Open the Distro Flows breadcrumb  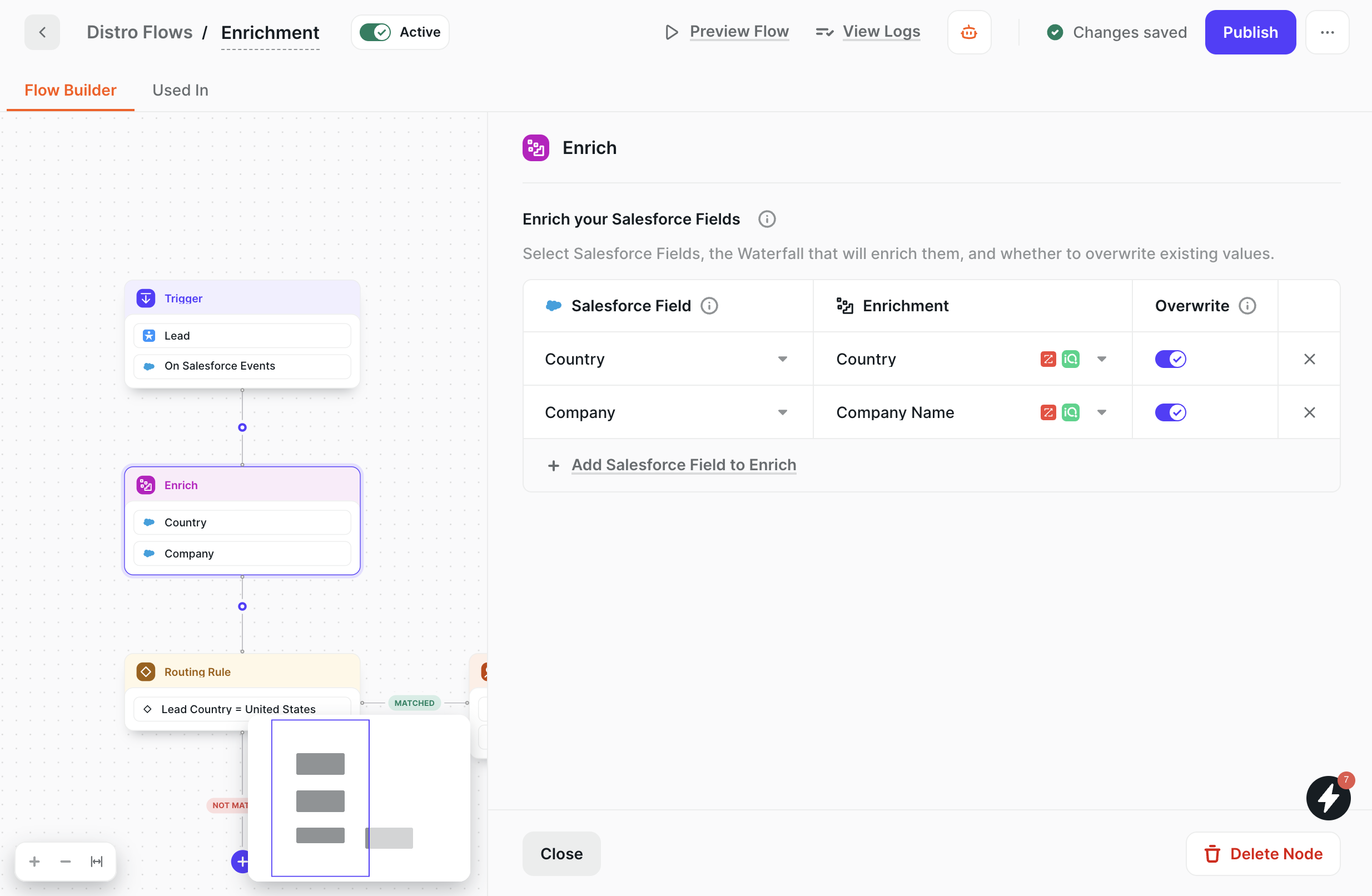click(140, 32)
